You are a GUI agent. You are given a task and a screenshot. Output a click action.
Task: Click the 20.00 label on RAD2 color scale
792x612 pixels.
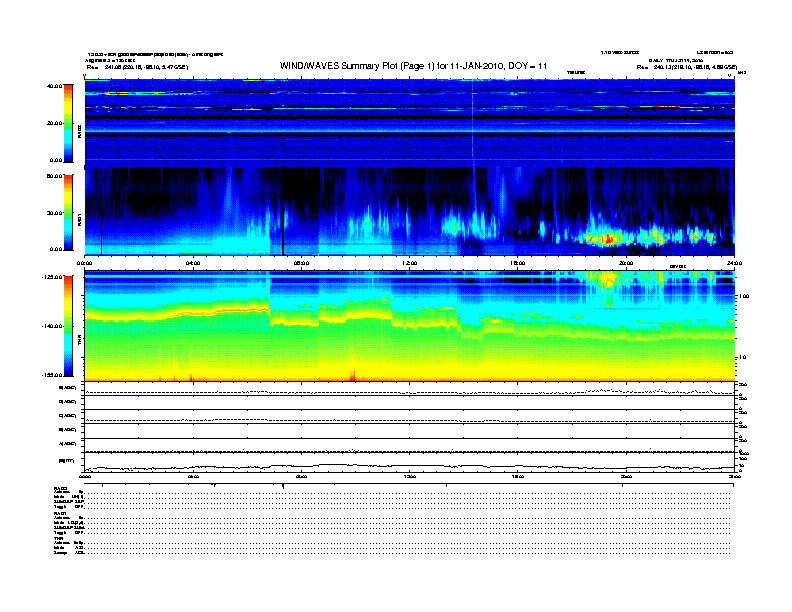(54, 123)
